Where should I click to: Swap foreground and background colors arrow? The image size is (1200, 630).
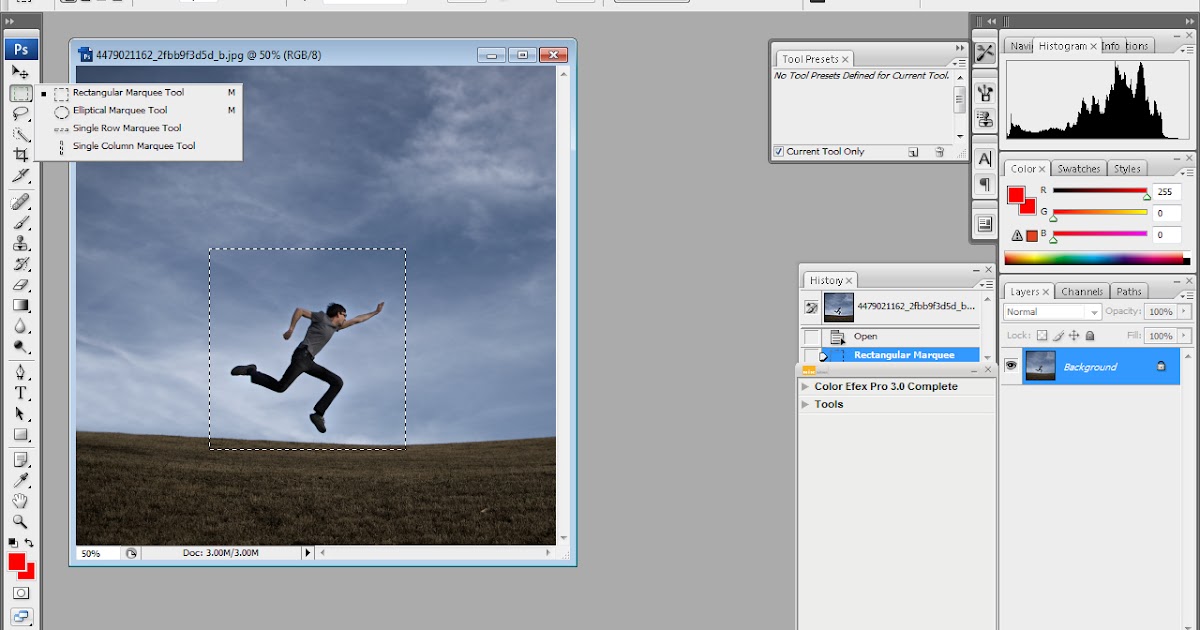click(x=29, y=543)
